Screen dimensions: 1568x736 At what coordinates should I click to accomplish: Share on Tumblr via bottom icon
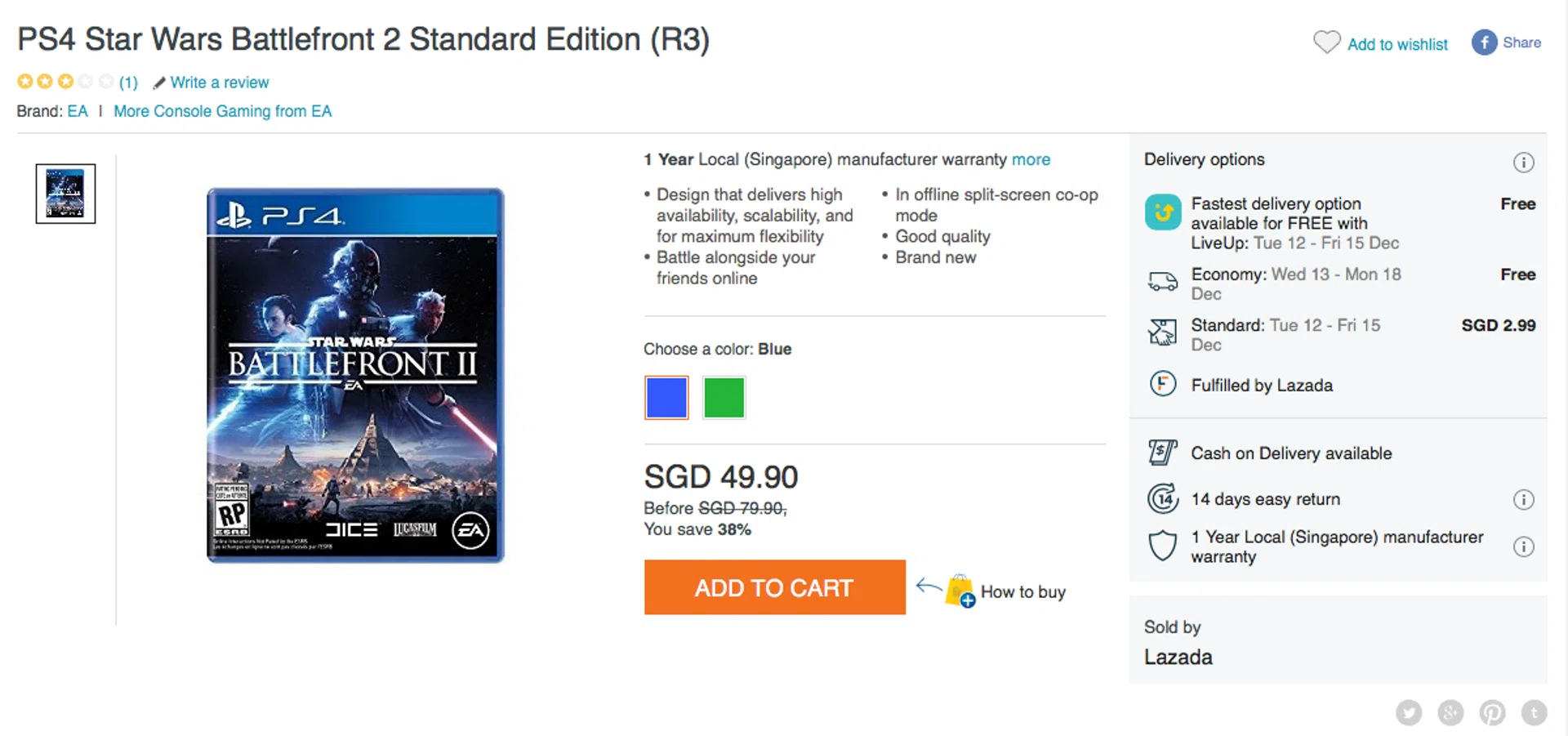[1534, 712]
